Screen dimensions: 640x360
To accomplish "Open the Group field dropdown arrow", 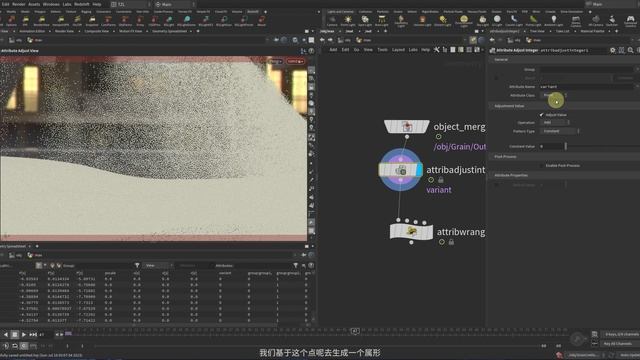I will (x=637, y=69).
